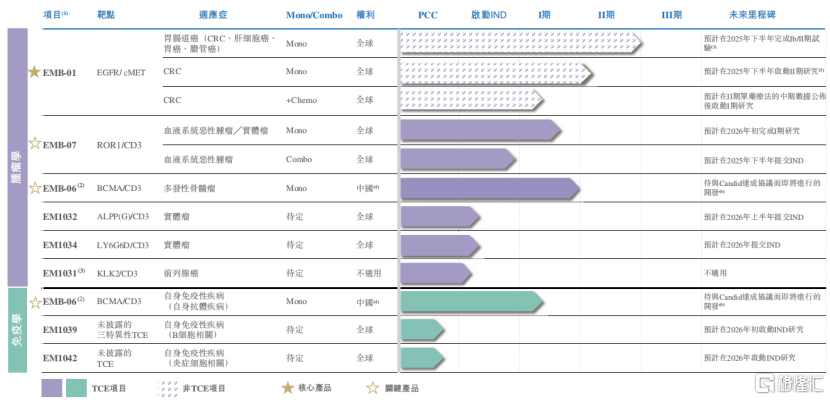830x400 pixels.
Task: Click the legend filled star for 核心產品
Action: click(x=287, y=388)
